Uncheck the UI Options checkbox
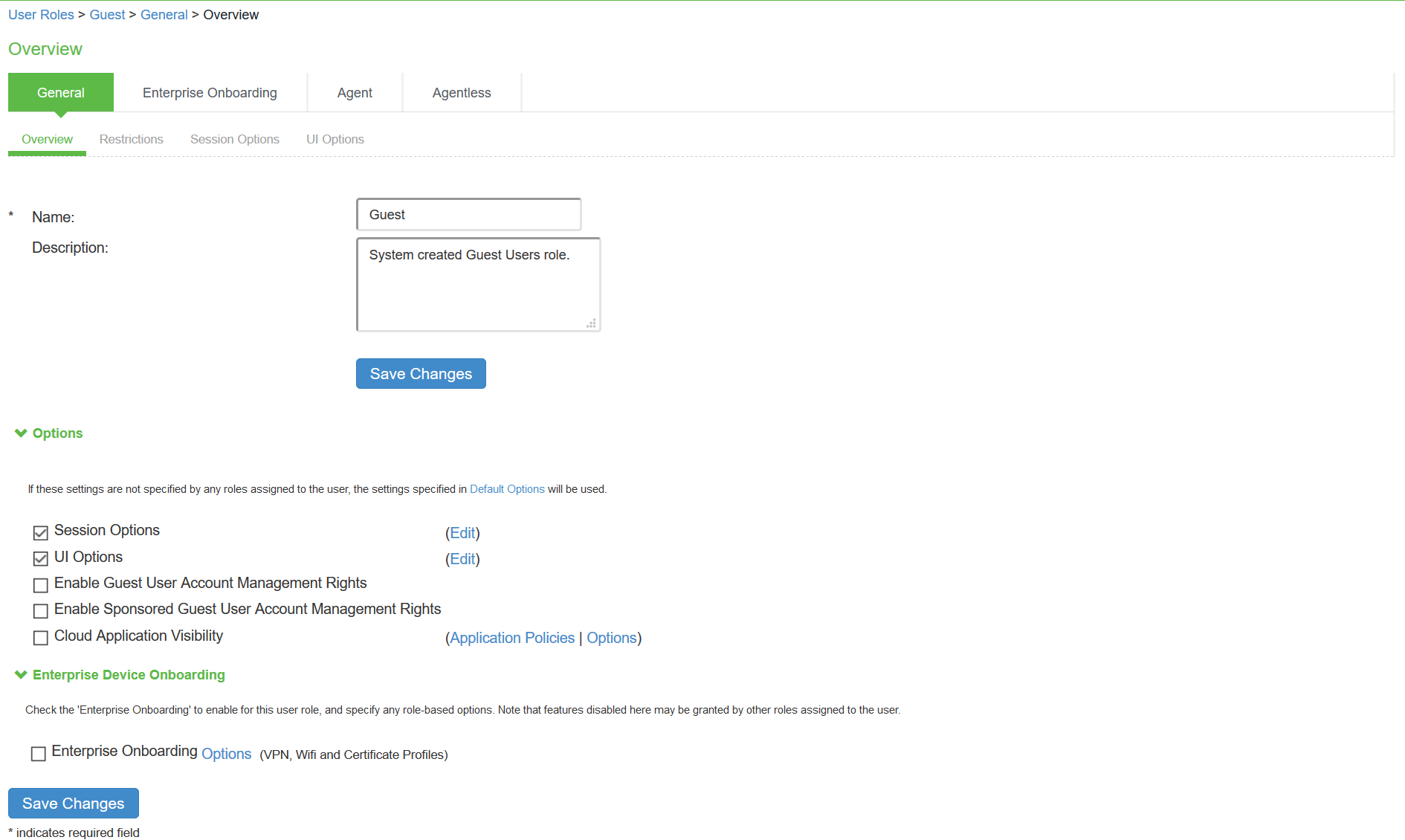The width and height of the screenshot is (1405, 840). tap(41, 559)
